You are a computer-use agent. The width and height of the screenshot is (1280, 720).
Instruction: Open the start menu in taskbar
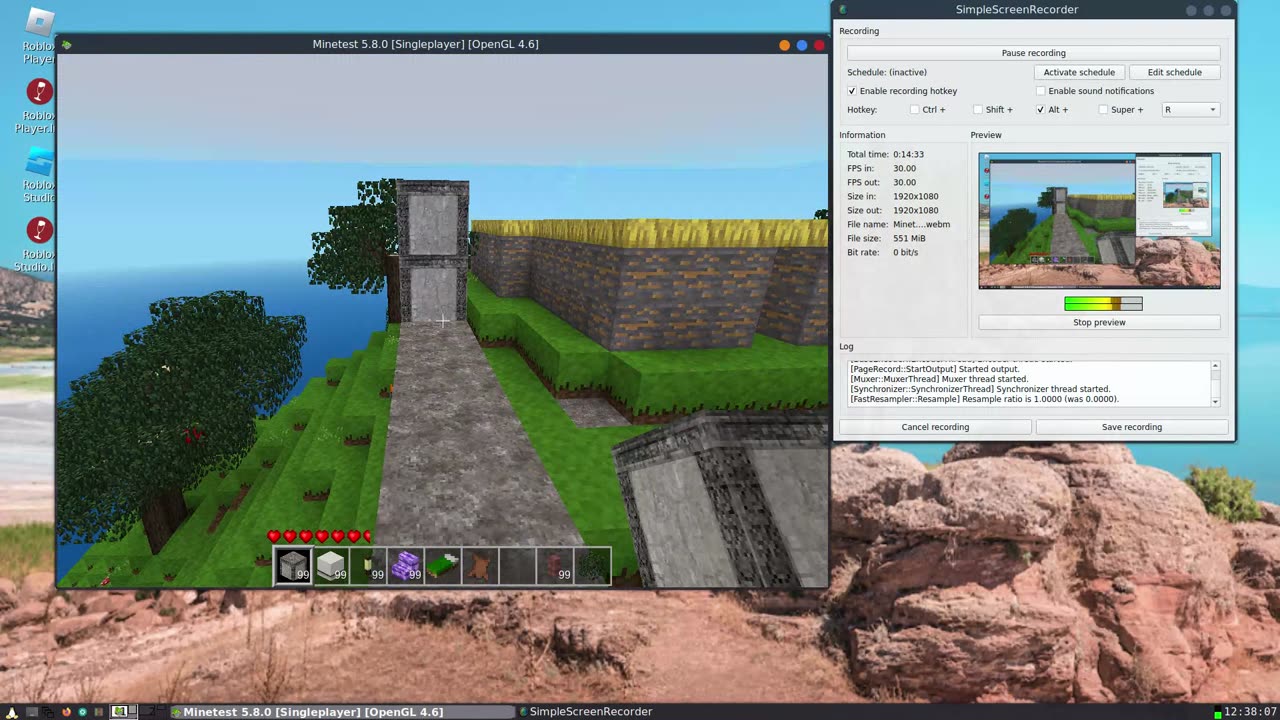pos(12,711)
